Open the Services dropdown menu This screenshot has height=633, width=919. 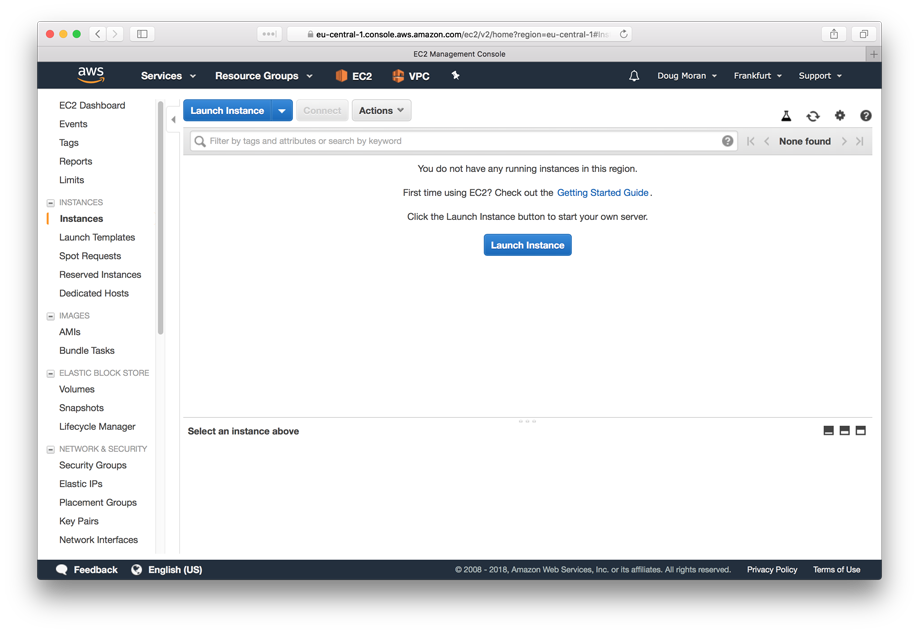[168, 76]
